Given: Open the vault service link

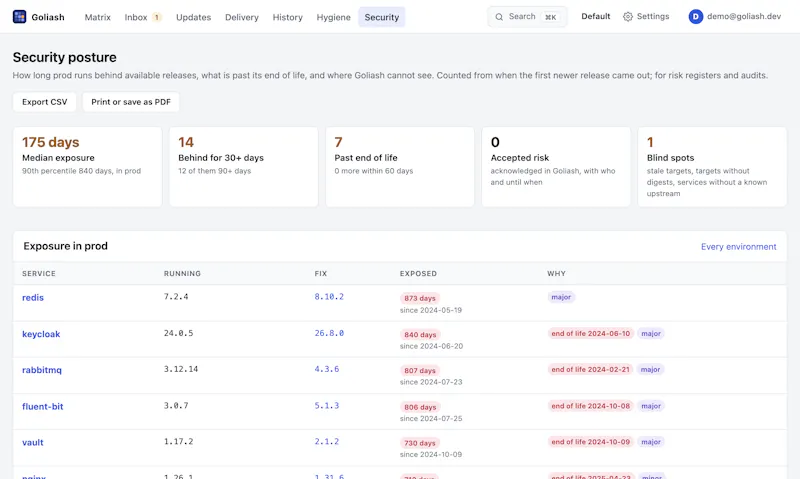Looking at the screenshot, I should coord(33,442).
